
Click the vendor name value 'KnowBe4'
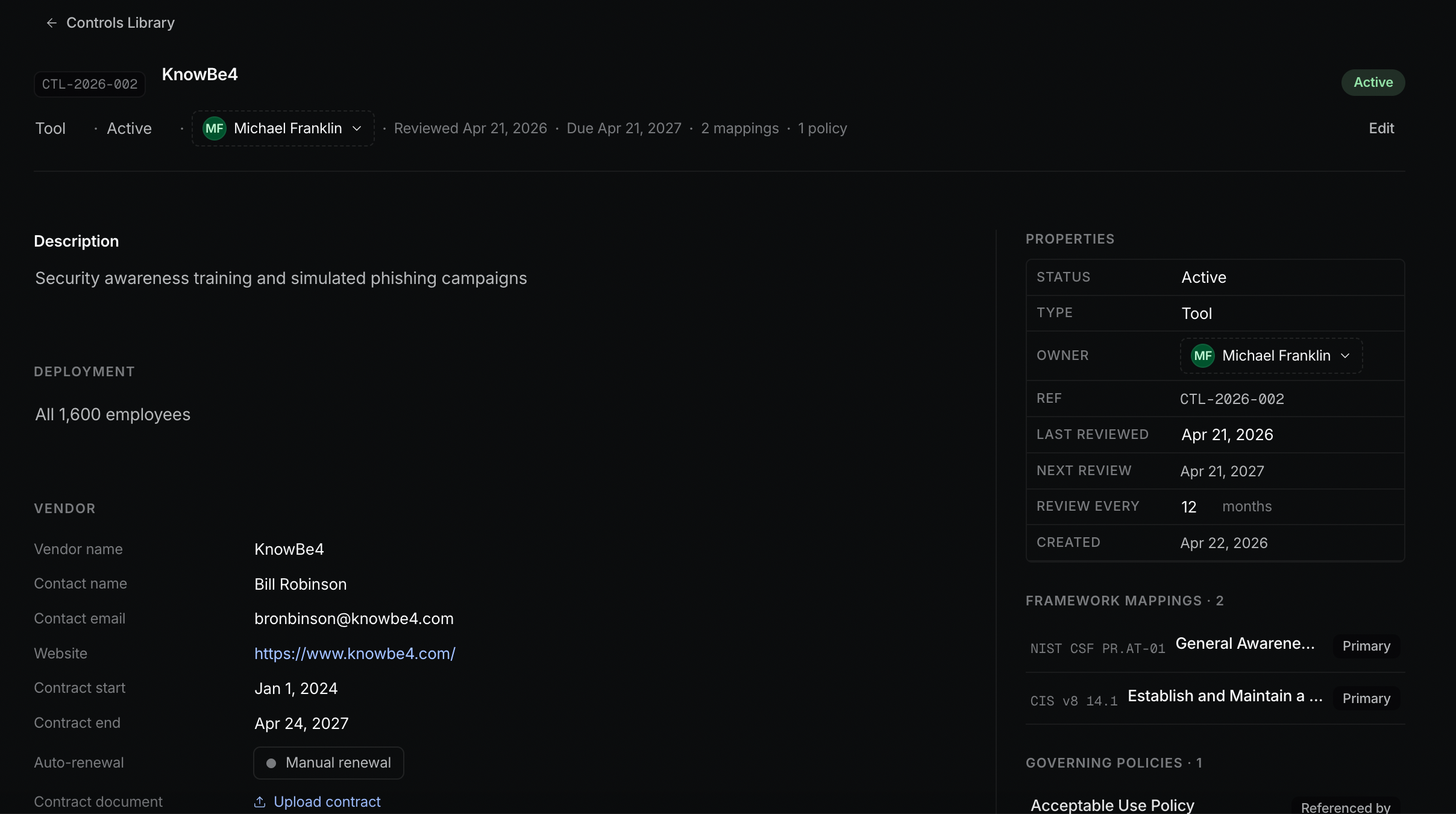click(x=289, y=549)
